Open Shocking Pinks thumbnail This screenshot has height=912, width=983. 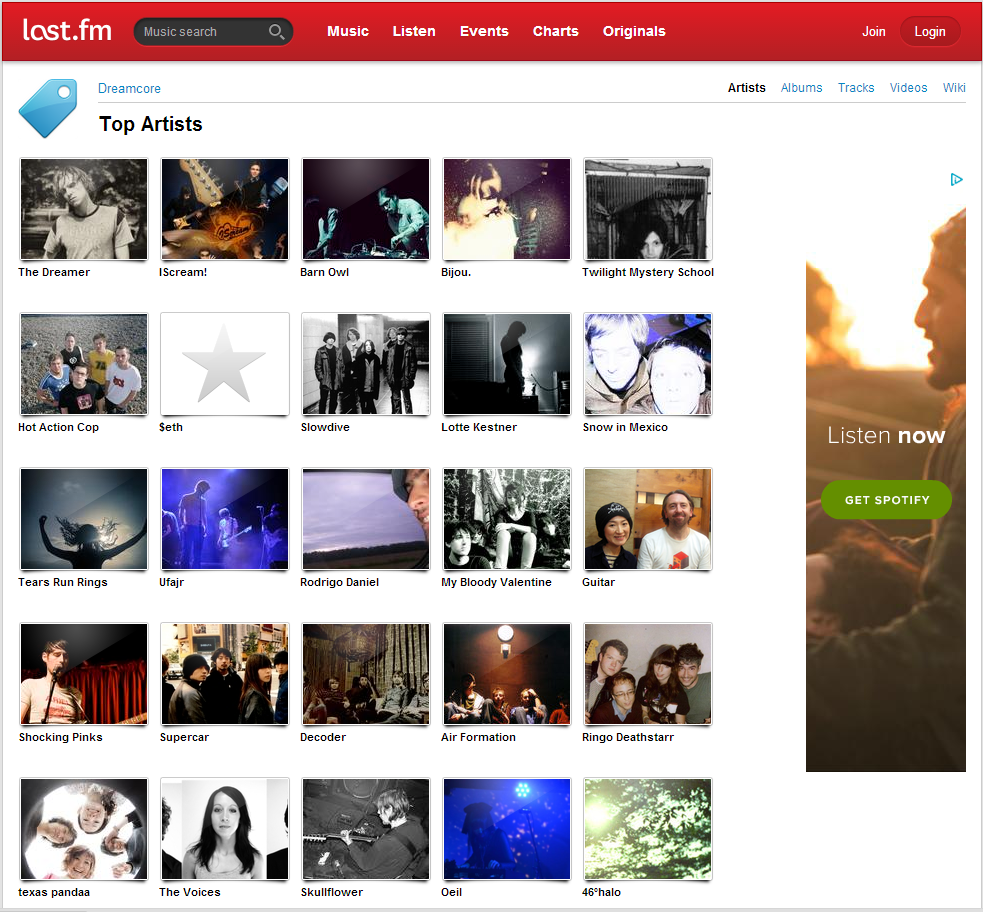pos(84,674)
